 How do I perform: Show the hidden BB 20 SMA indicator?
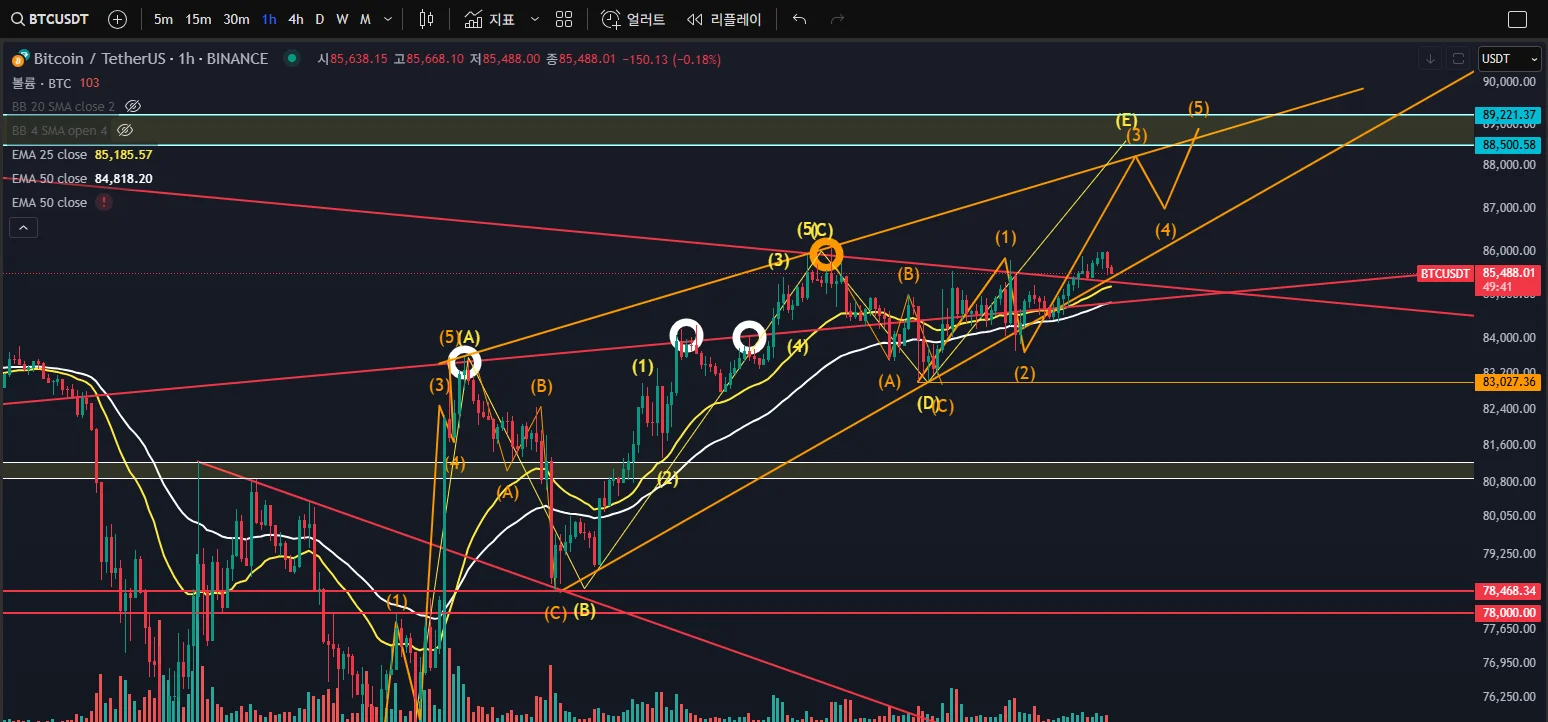pyautogui.click(x=133, y=106)
